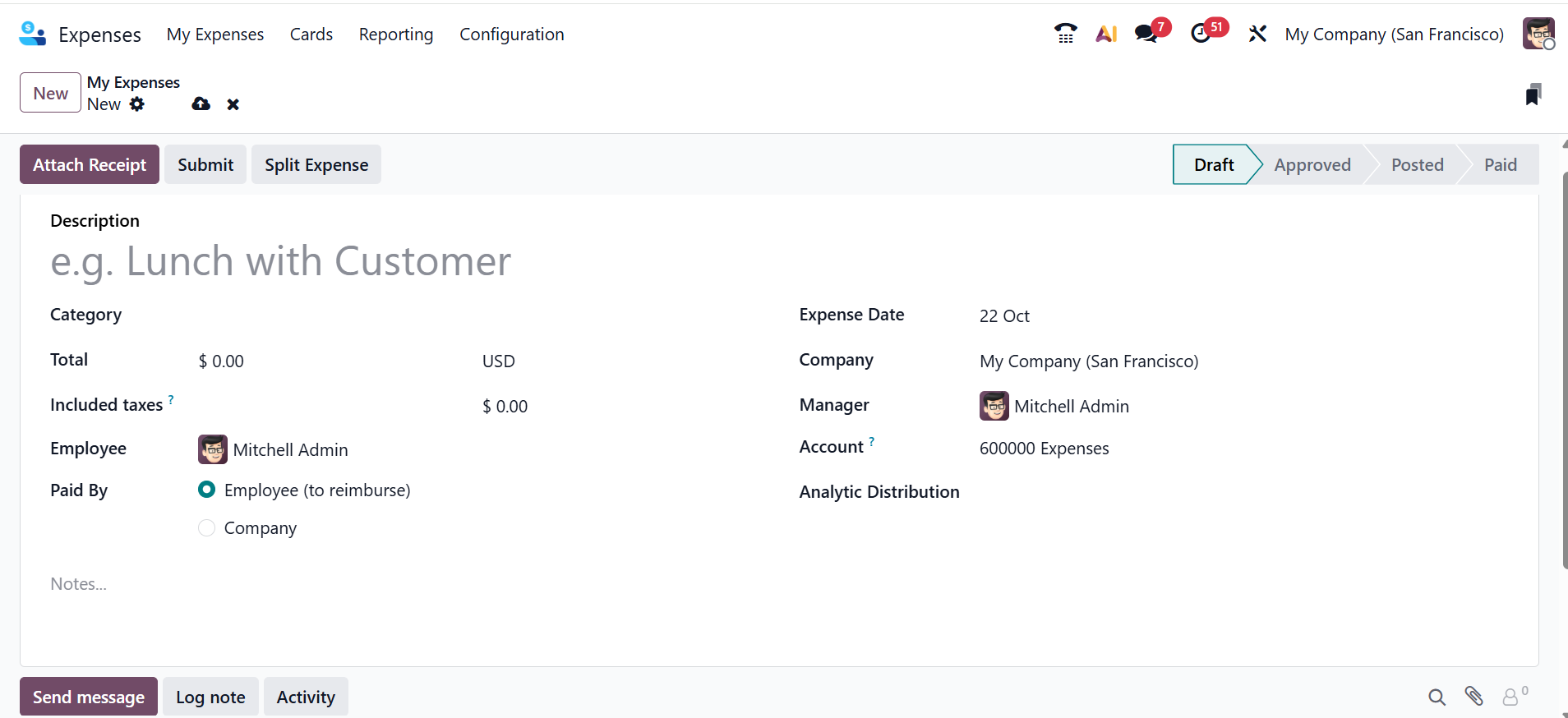The image size is (1568, 718).
Task: Open the company switcher My Company dropdown
Action: click(x=1394, y=35)
